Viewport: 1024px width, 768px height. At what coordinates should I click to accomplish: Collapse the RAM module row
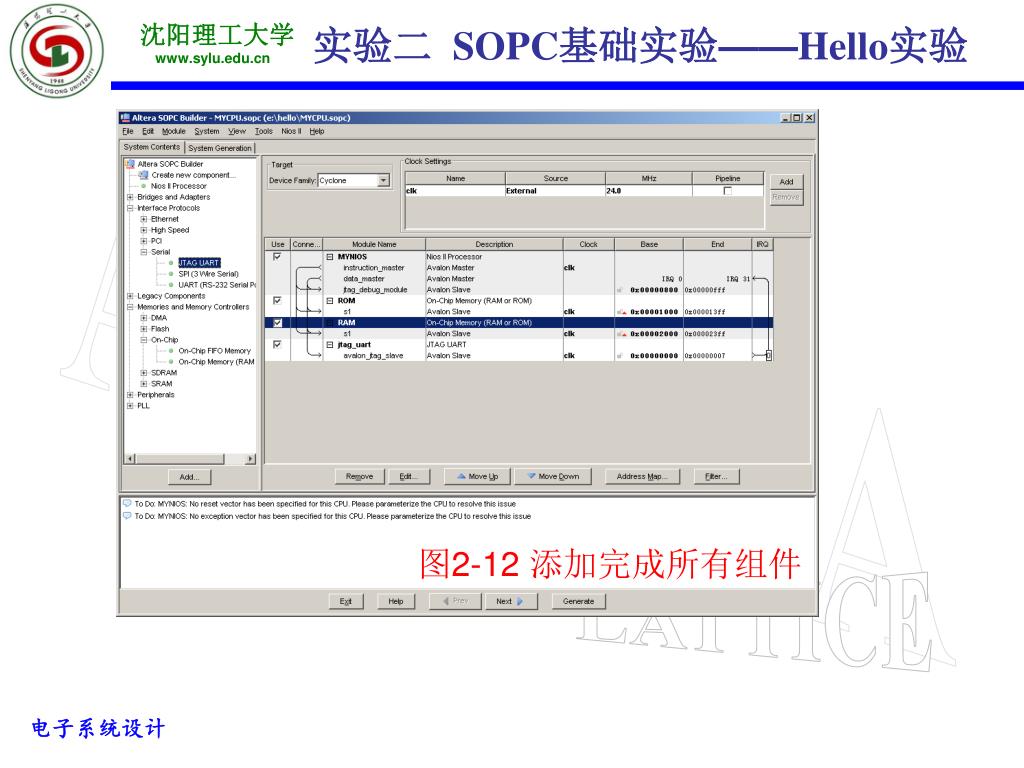[330, 323]
